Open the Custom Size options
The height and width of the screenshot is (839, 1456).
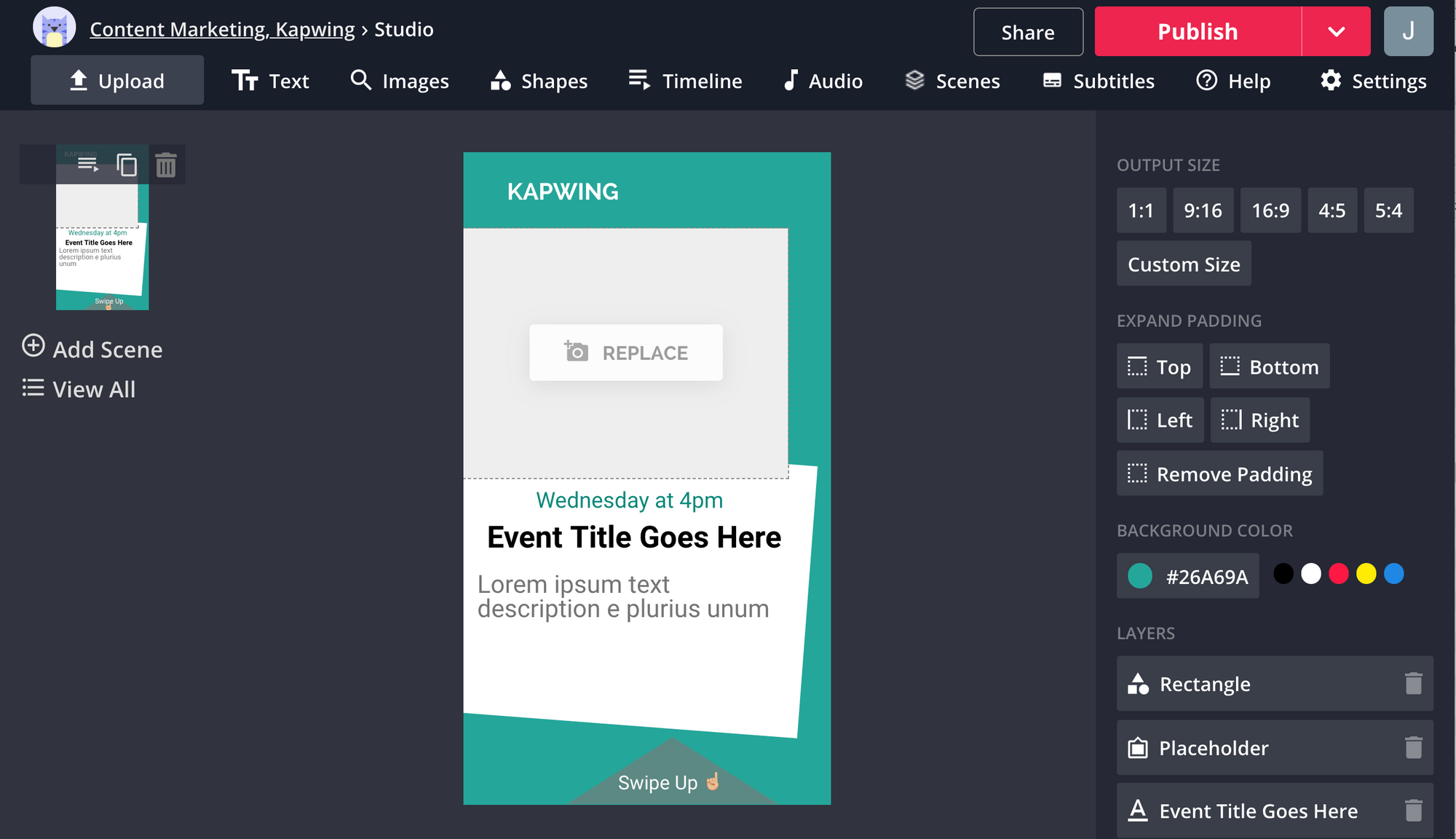pyautogui.click(x=1184, y=264)
